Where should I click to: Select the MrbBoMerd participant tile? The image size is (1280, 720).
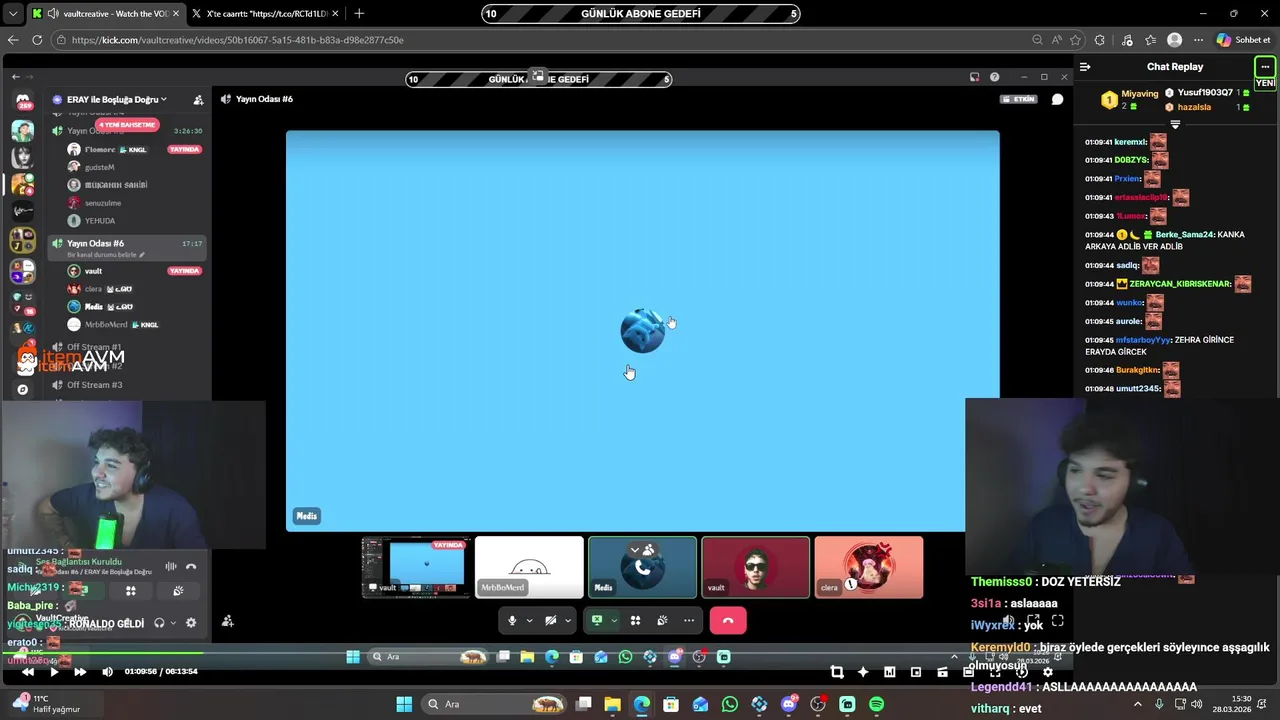(x=529, y=567)
